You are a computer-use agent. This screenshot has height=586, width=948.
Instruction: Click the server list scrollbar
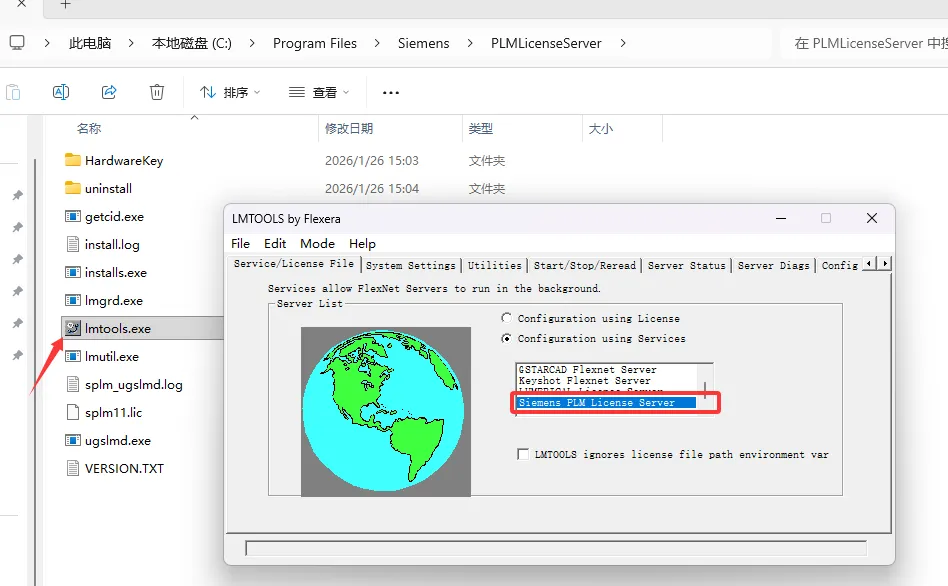click(705, 390)
